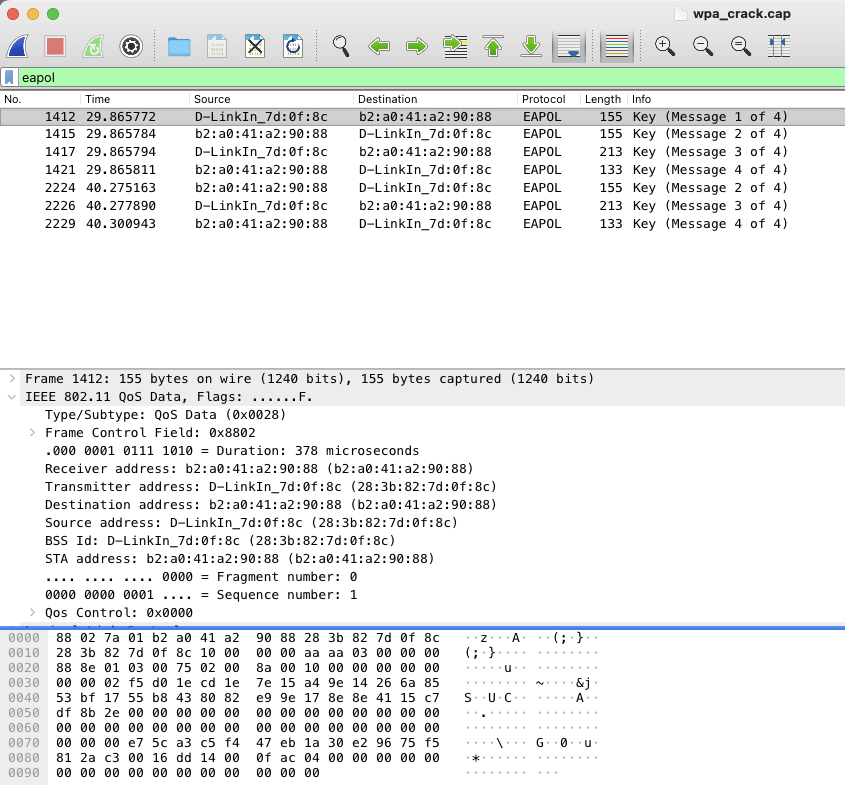Start capturing packets with the shark fin icon
Image resolution: width=845 pixels, height=785 pixels.
pos(18,46)
